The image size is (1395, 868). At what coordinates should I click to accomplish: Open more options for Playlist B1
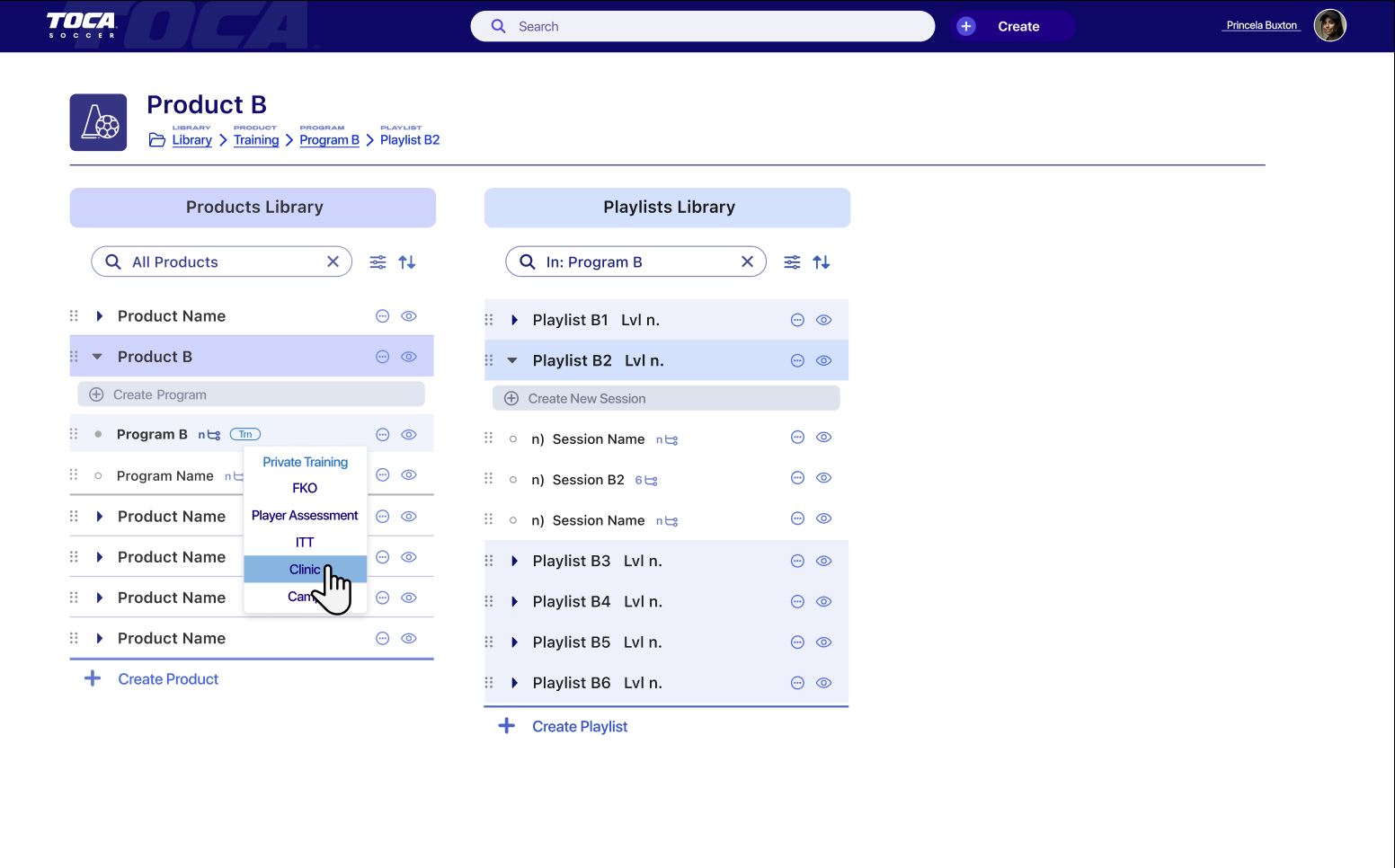pos(796,320)
